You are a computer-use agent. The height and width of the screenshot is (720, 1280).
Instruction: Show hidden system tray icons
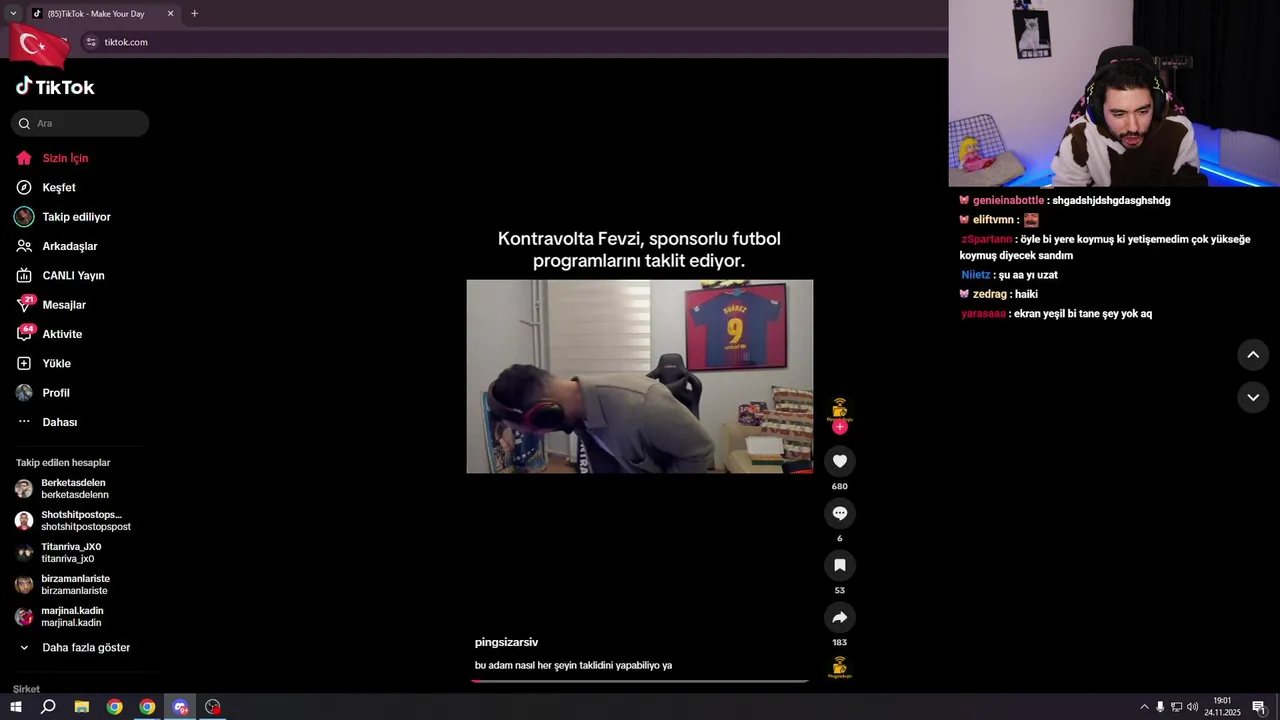(1144, 707)
